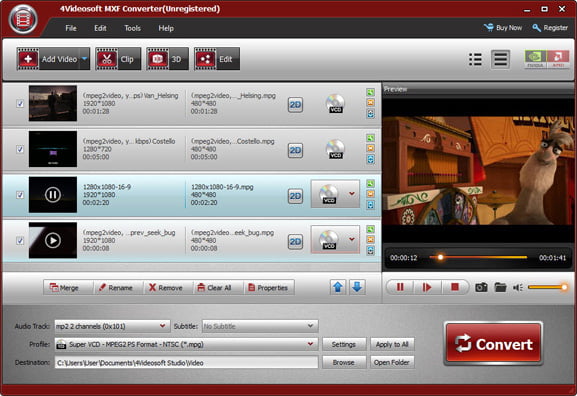Uncheck the prev_seek_bug video checkbox
Image resolution: width=577 pixels, height=396 pixels.
(x=20, y=241)
